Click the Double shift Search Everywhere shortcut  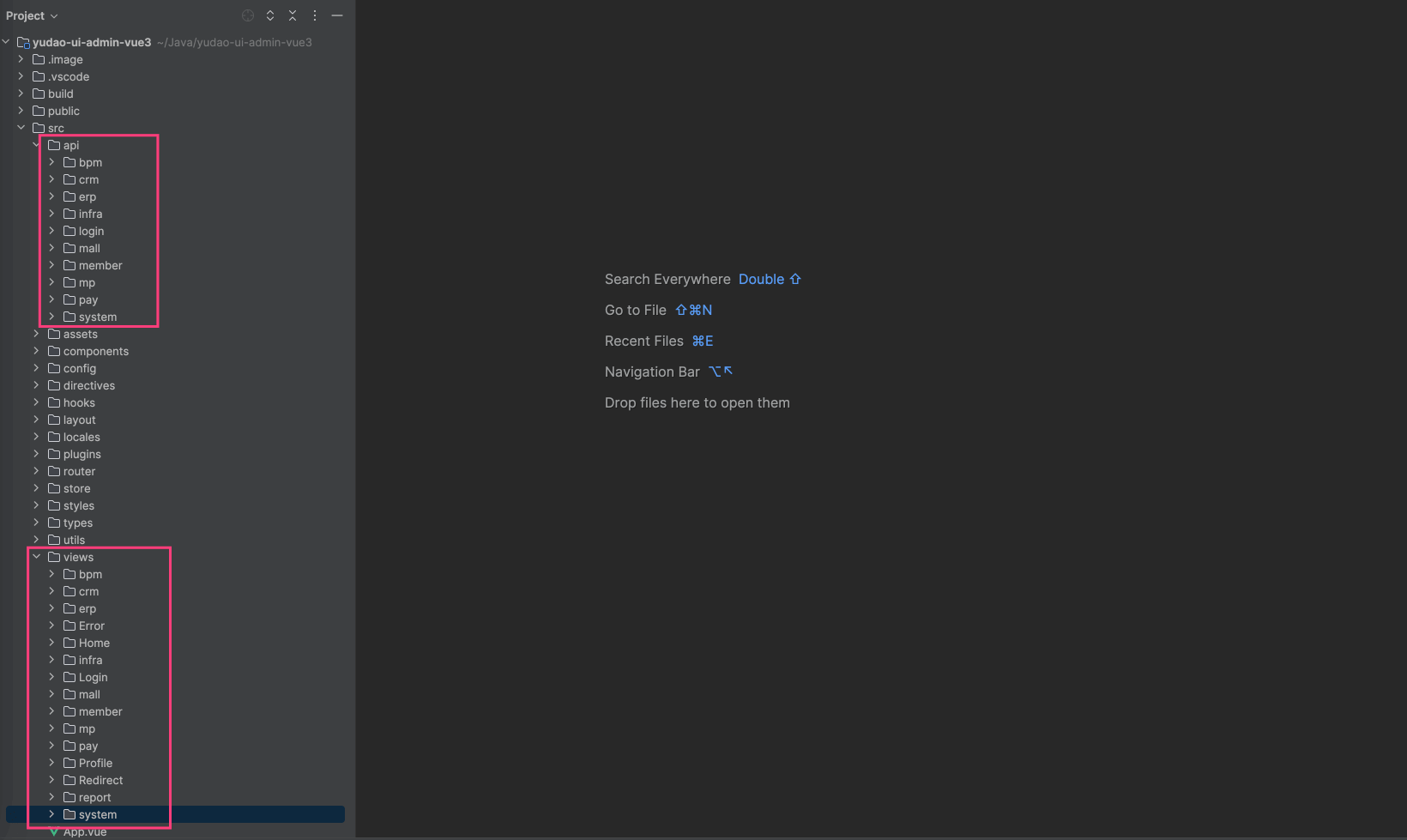coord(769,279)
